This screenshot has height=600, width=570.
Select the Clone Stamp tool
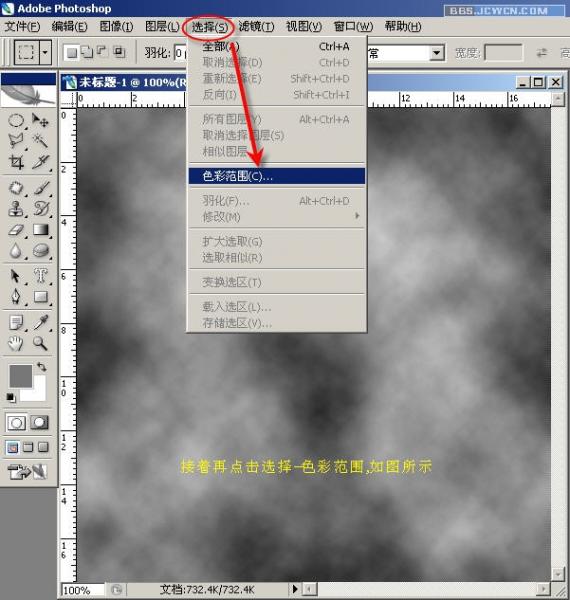click(16, 209)
